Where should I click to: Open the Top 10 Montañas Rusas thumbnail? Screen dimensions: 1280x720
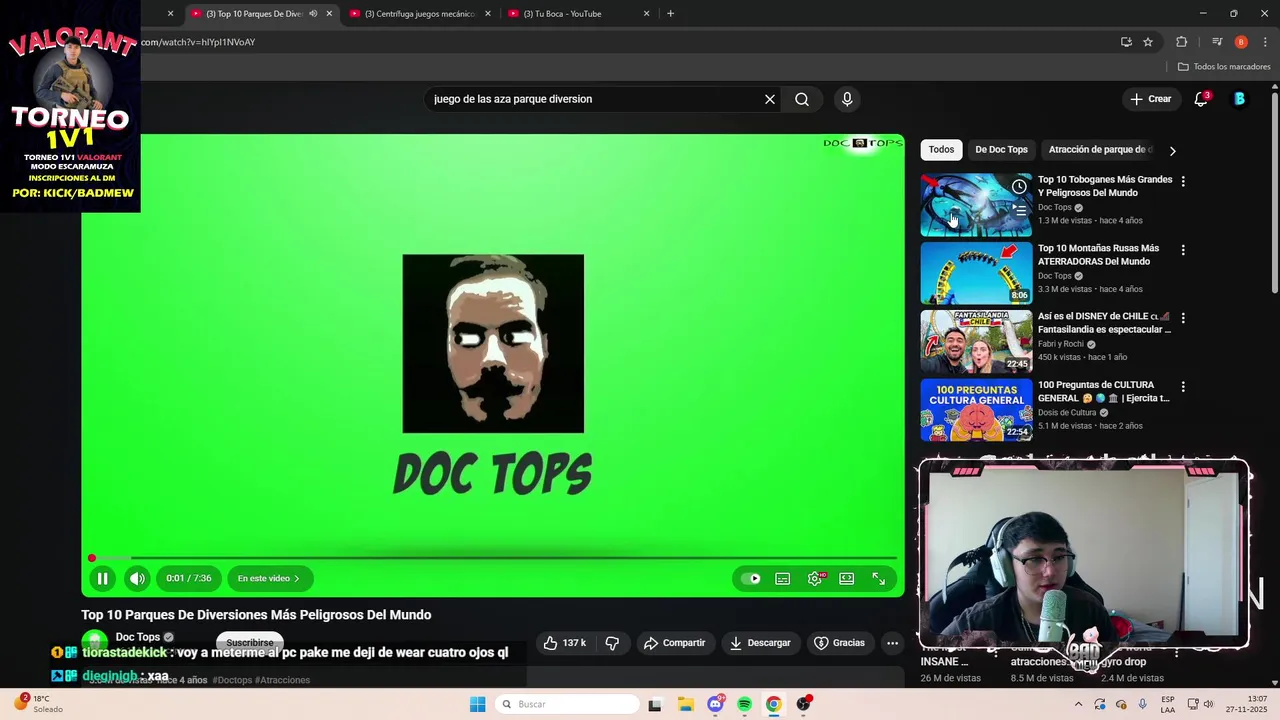976,273
